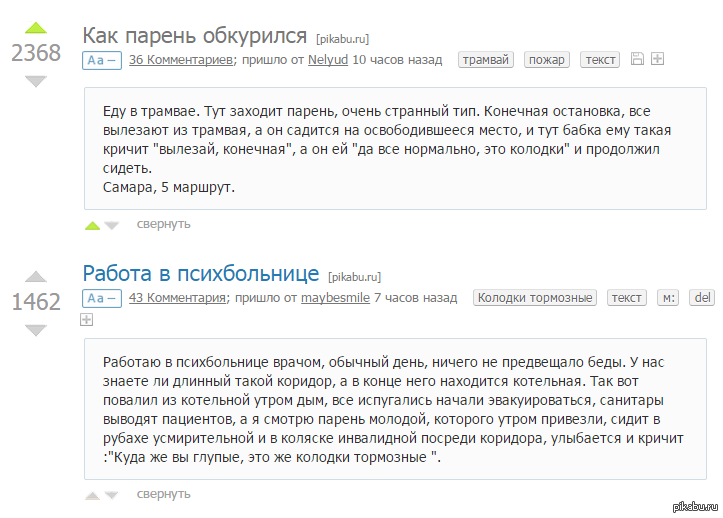
Task: Collapse the first post via 'свернуть'
Action: click(163, 224)
